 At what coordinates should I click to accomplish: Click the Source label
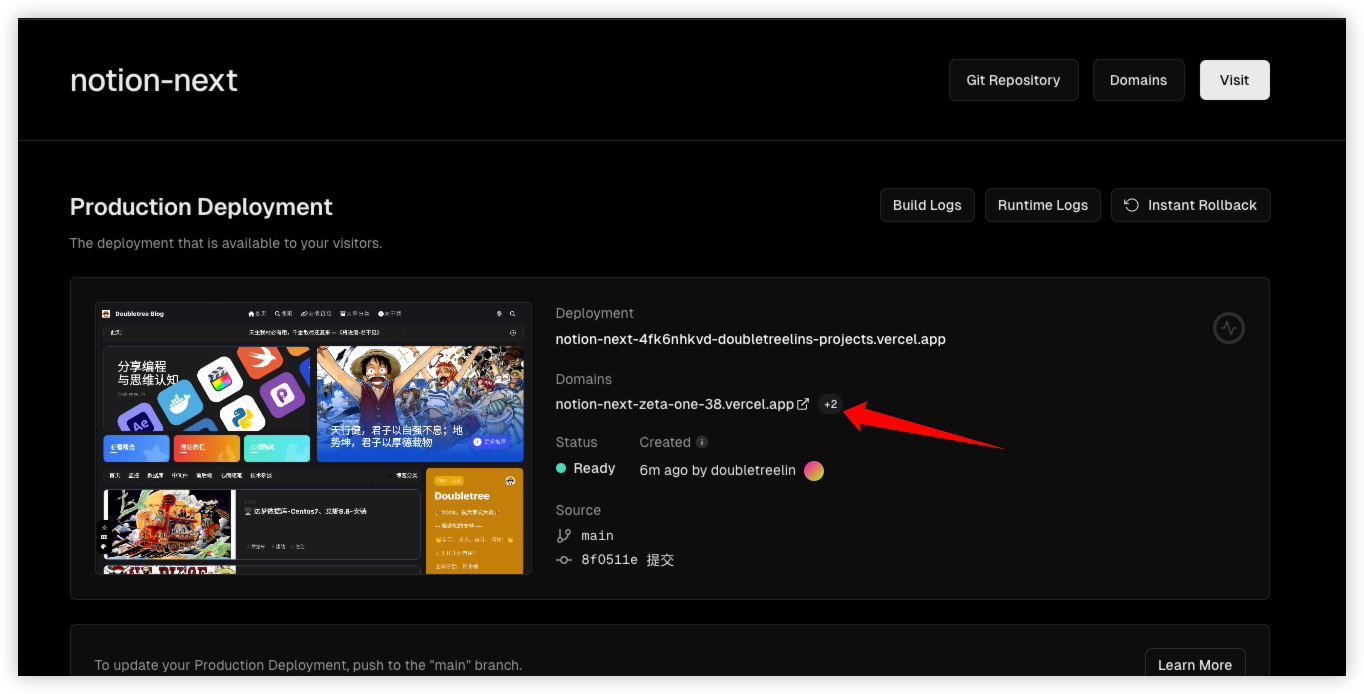click(x=578, y=510)
